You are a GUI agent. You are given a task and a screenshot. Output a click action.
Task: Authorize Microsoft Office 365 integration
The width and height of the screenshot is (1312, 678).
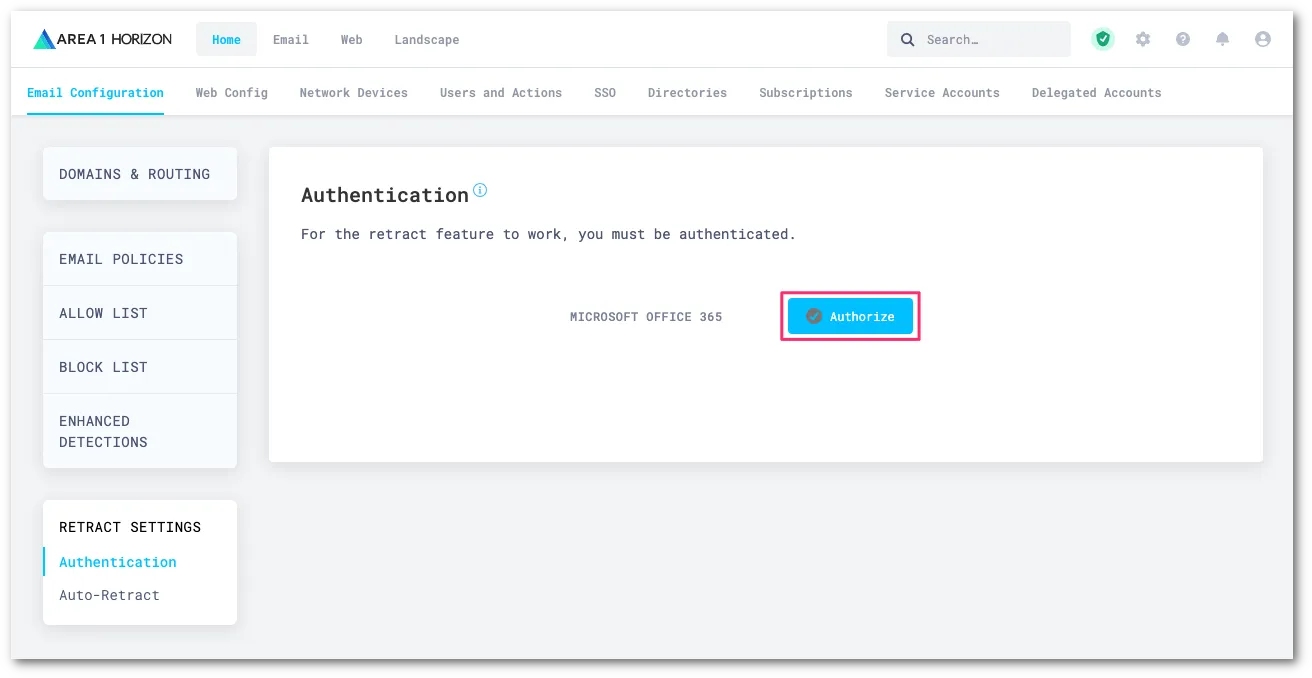pyautogui.click(x=850, y=316)
